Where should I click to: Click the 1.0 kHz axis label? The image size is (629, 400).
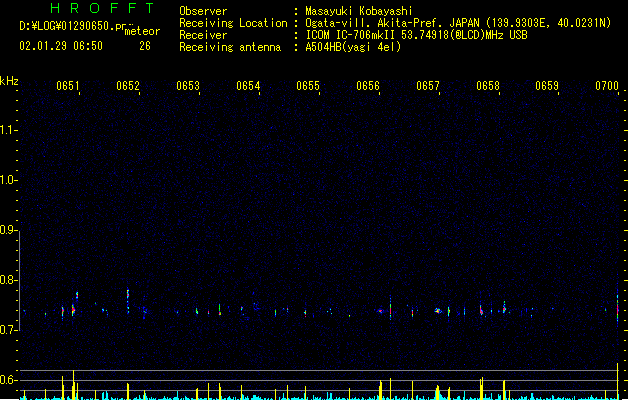click(8, 180)
